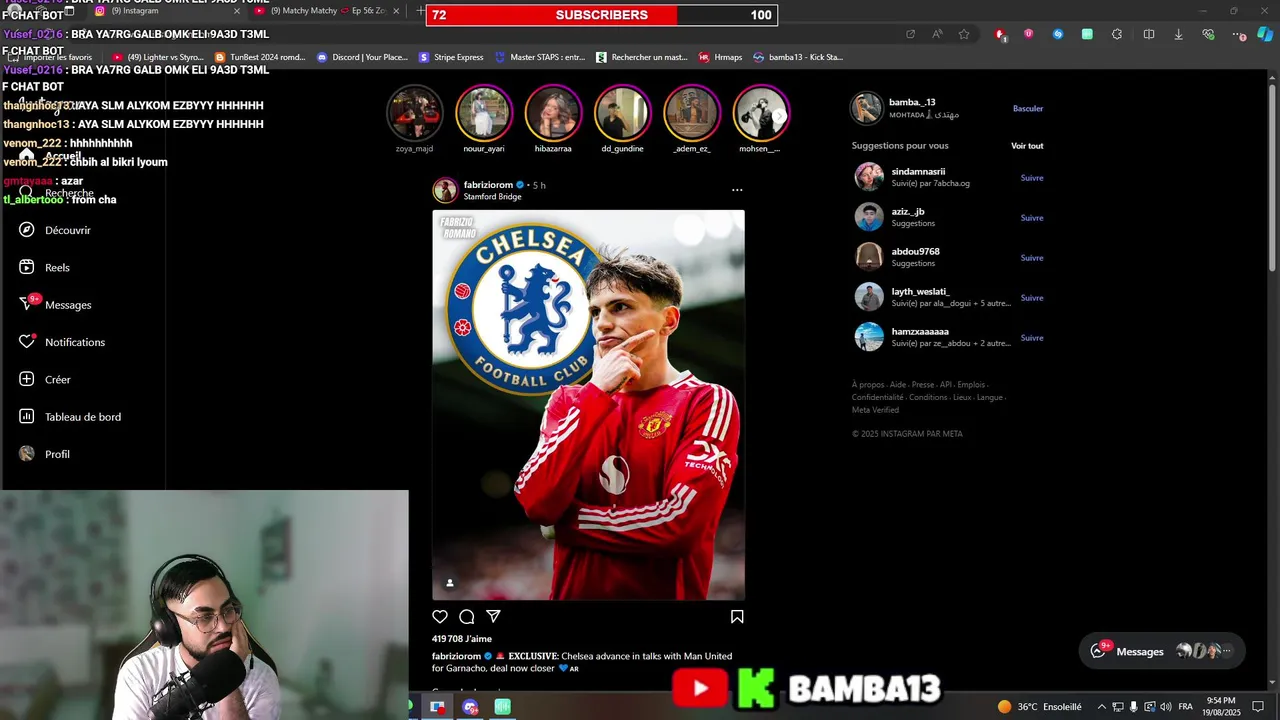Open browser downloads icon
The width and height of the screenshot is (1280, 720).
point(1178,34)
